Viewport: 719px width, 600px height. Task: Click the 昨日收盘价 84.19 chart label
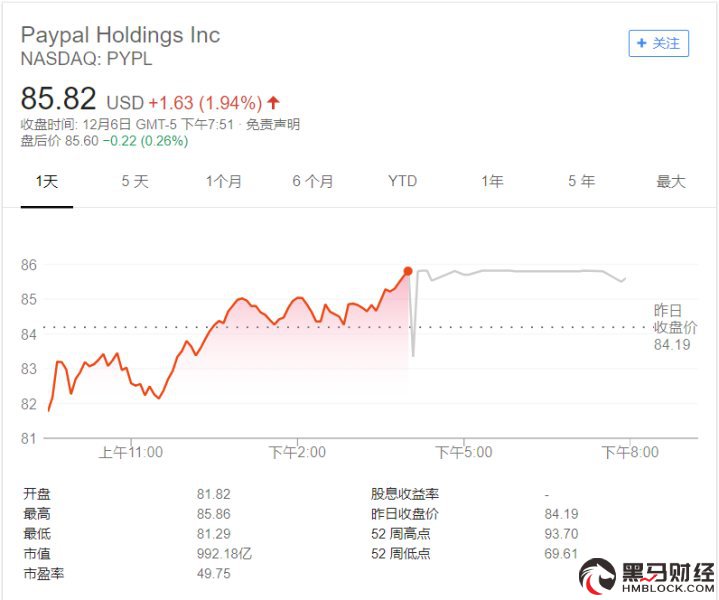point(675,327)
